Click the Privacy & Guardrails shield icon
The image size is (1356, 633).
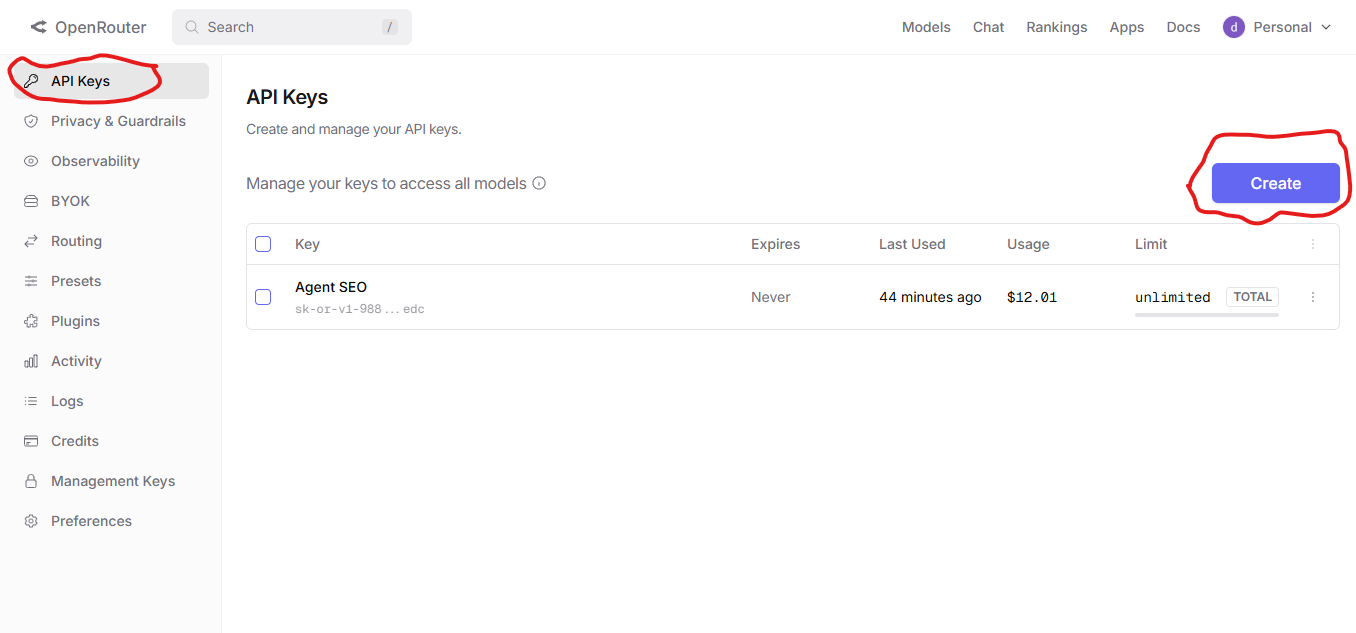tap(31, 121)
